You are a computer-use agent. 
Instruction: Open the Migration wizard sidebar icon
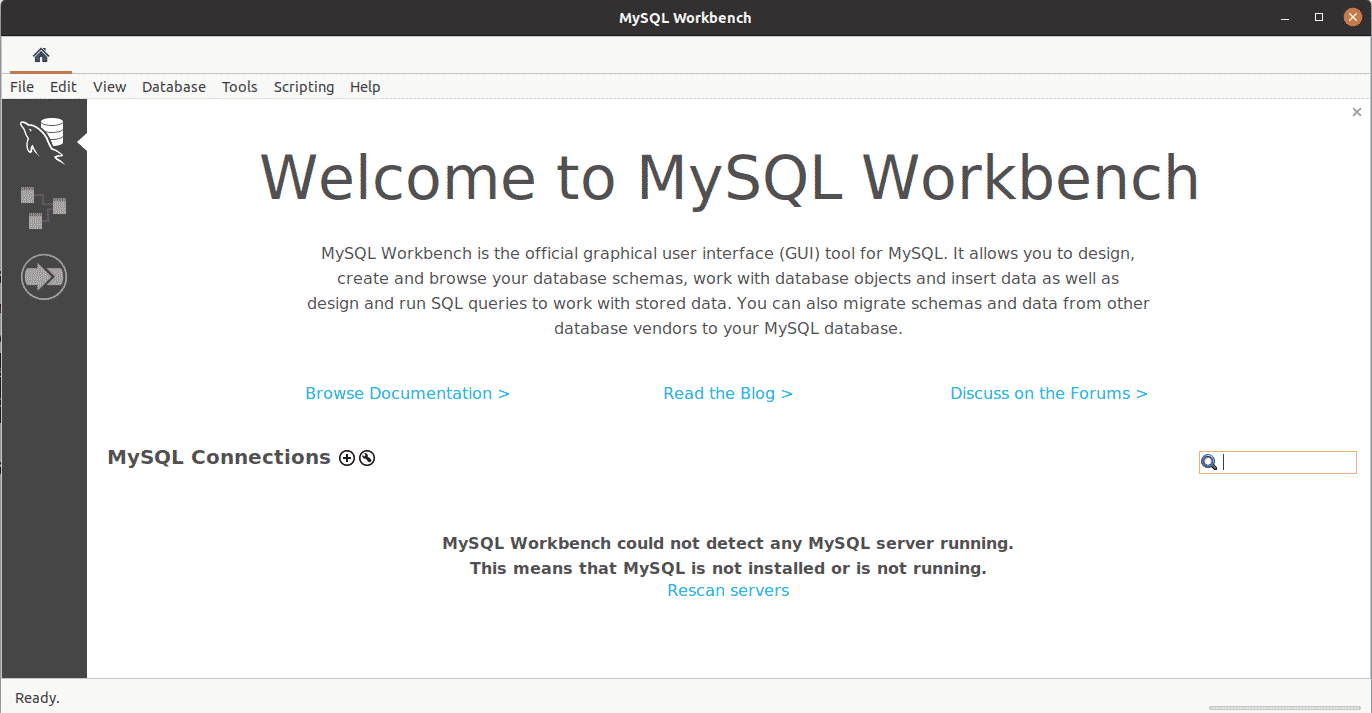43,276
